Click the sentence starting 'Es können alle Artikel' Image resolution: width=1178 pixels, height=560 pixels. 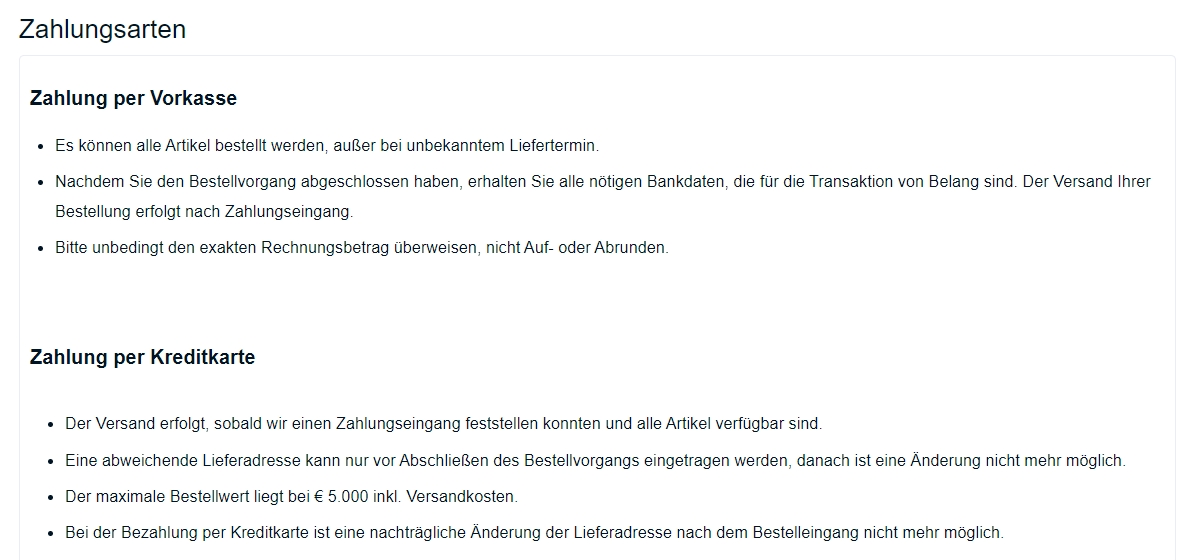(326, 146)
